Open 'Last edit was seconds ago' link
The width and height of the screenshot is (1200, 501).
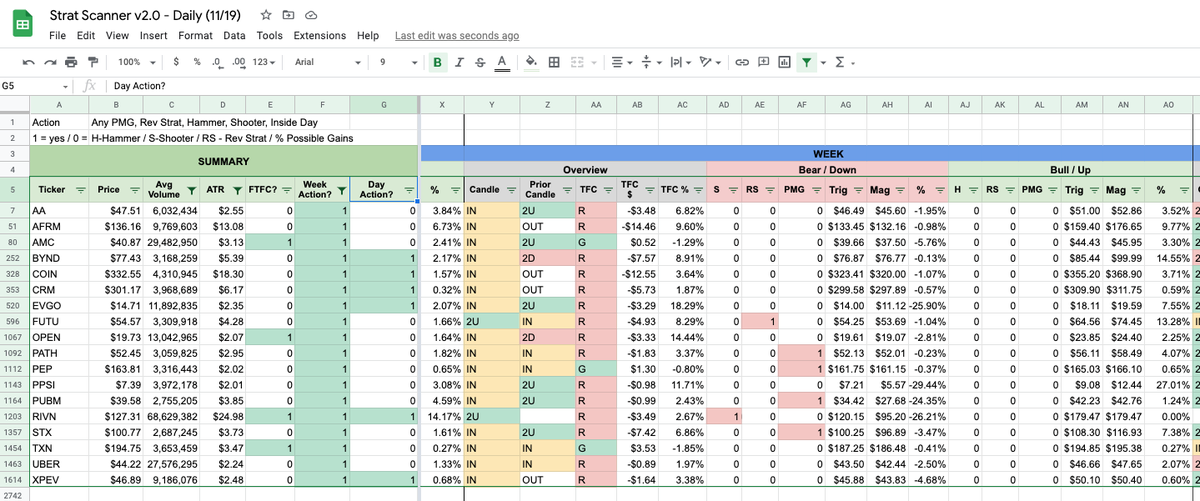[x=457, y=35]
